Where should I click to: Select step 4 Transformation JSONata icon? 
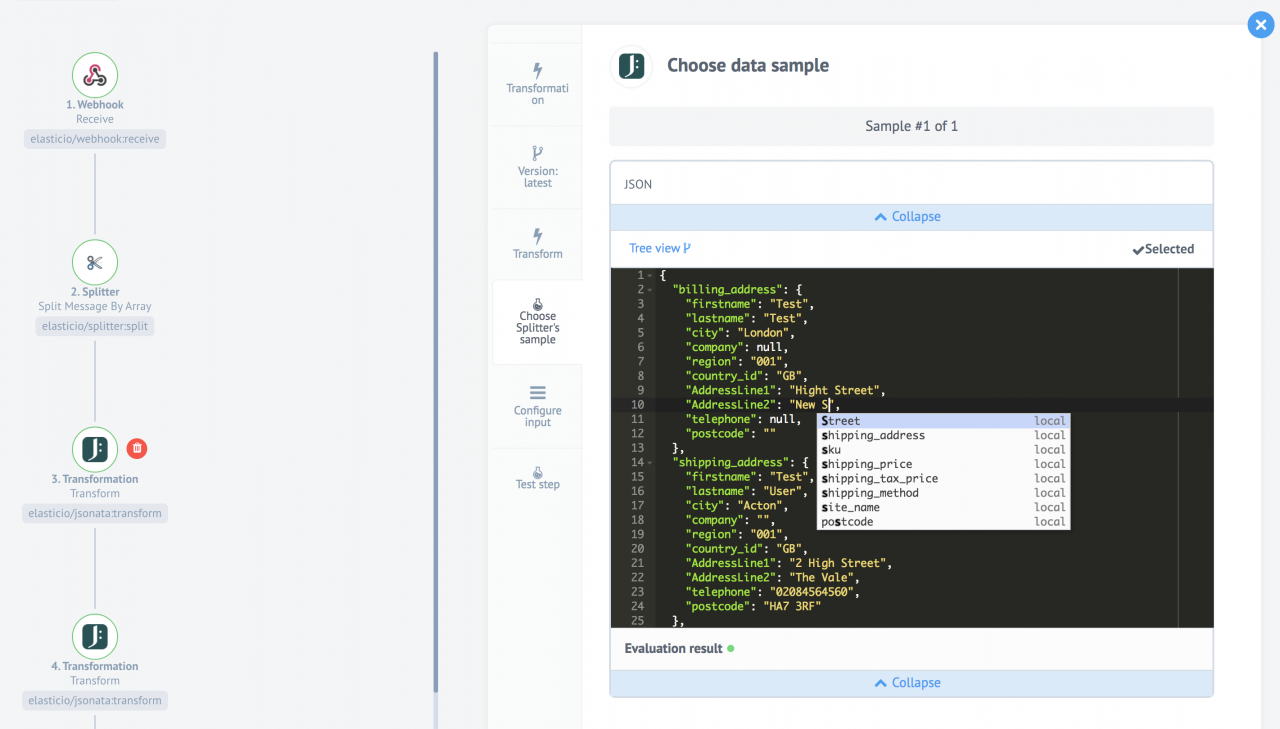pos(95,637)
